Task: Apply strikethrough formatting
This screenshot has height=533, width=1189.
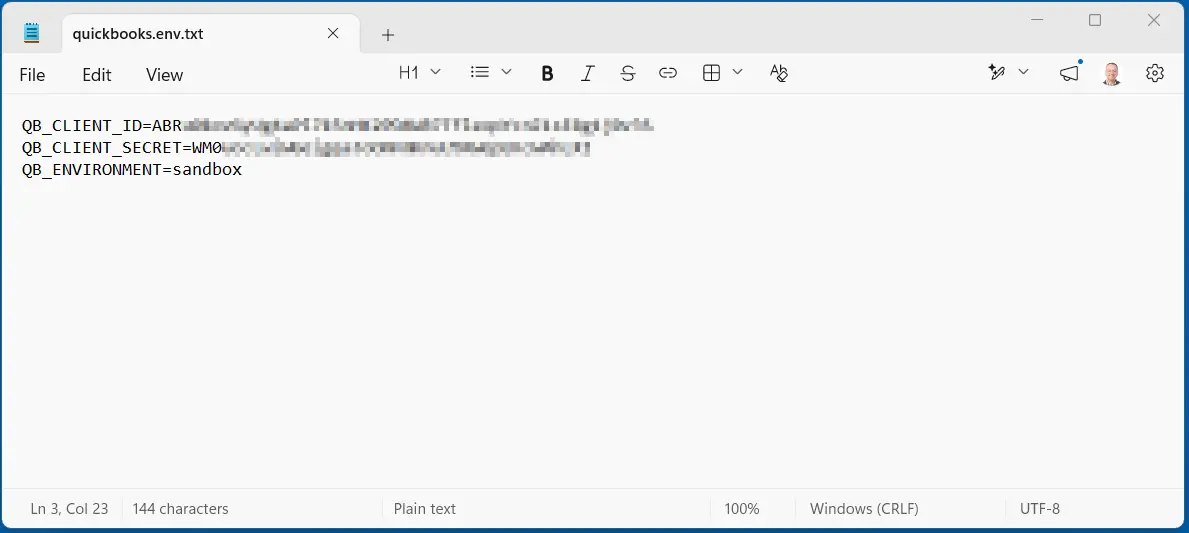Action: pyautogui.click(x=628, y=73)
